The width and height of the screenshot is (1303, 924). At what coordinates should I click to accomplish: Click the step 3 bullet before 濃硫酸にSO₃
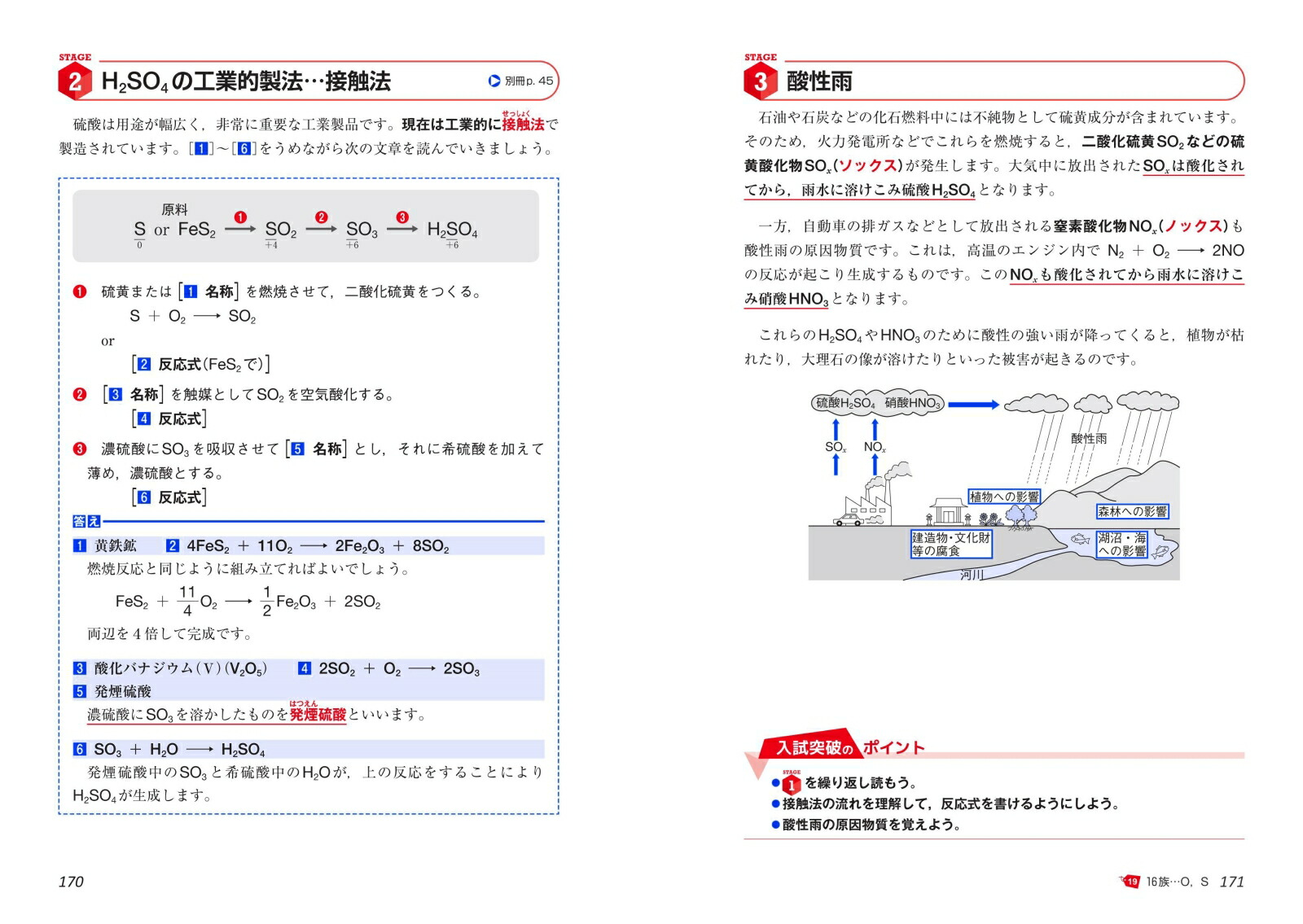point(80,449)
